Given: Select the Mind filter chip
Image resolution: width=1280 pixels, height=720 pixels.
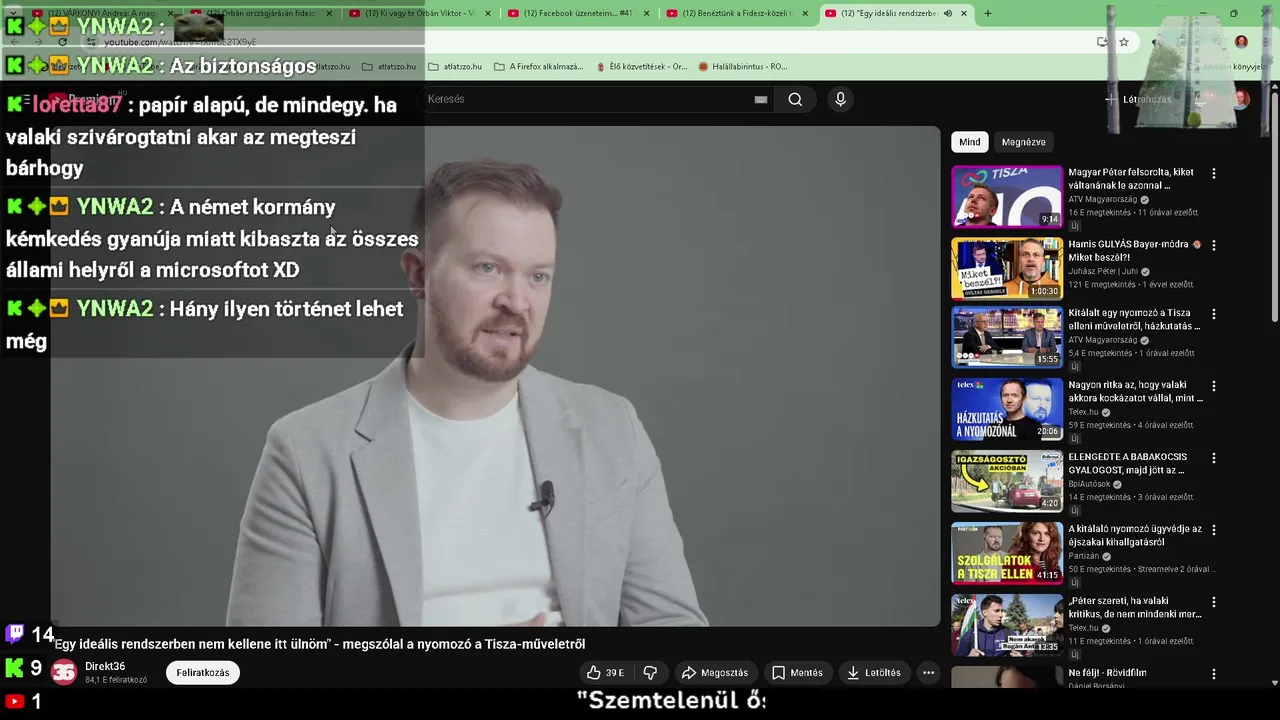Looking at the screenshot, I should pyautogui.click(x=970, y=142).
